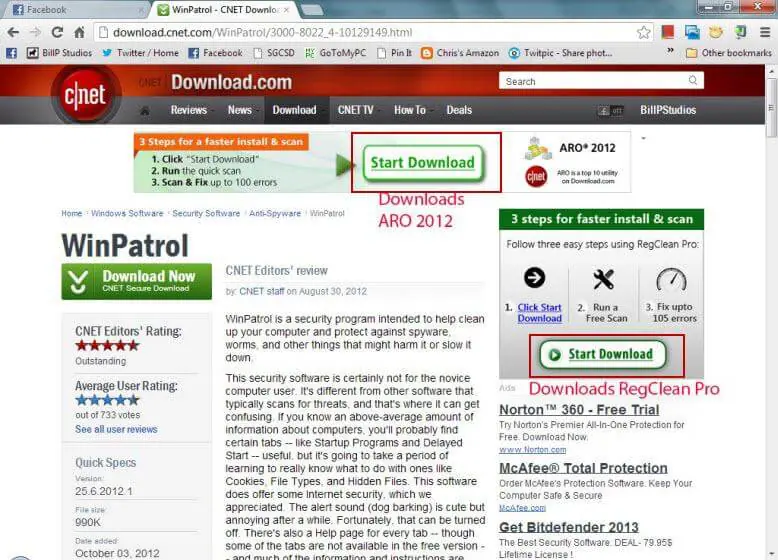This screenshot has width=778, height=560.
Task: Close the WinPatrol browser tab
Action: [x=286, y=10]
